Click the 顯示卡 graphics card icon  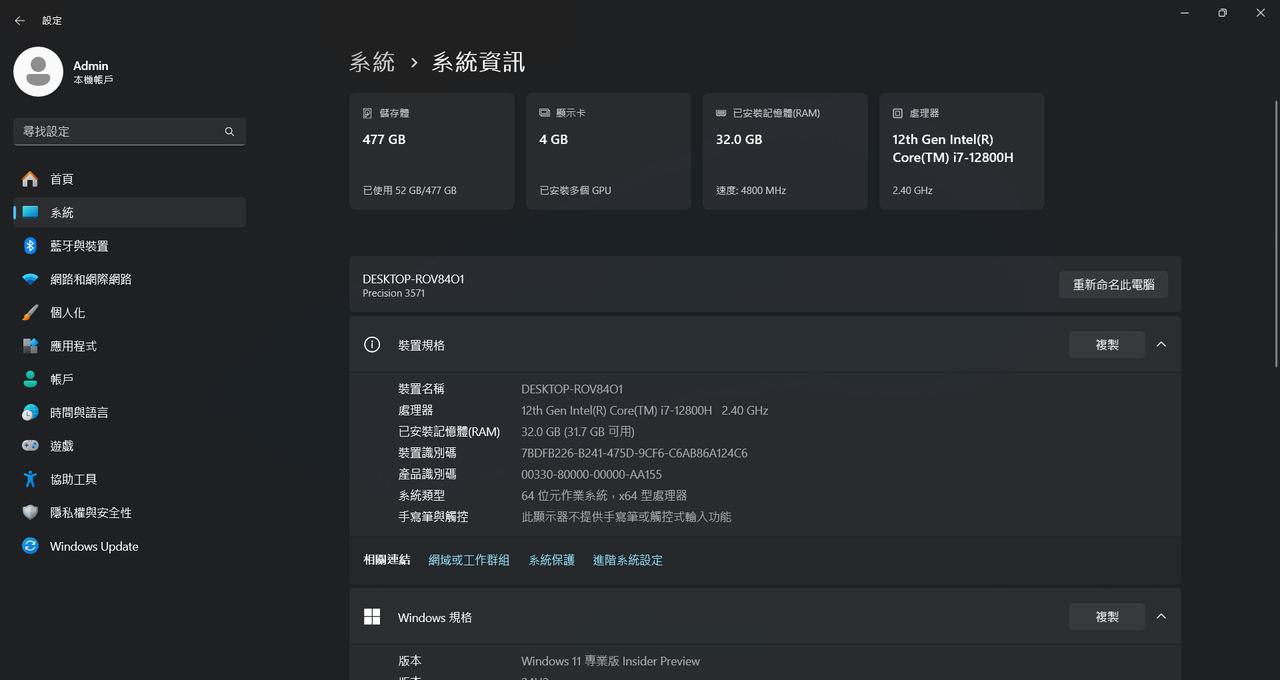(545, 113)
